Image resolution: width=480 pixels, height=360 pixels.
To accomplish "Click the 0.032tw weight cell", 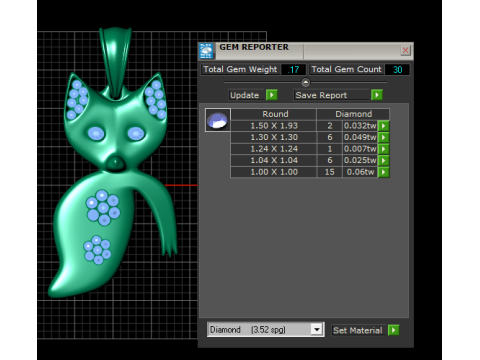I will tap(360, 126).
